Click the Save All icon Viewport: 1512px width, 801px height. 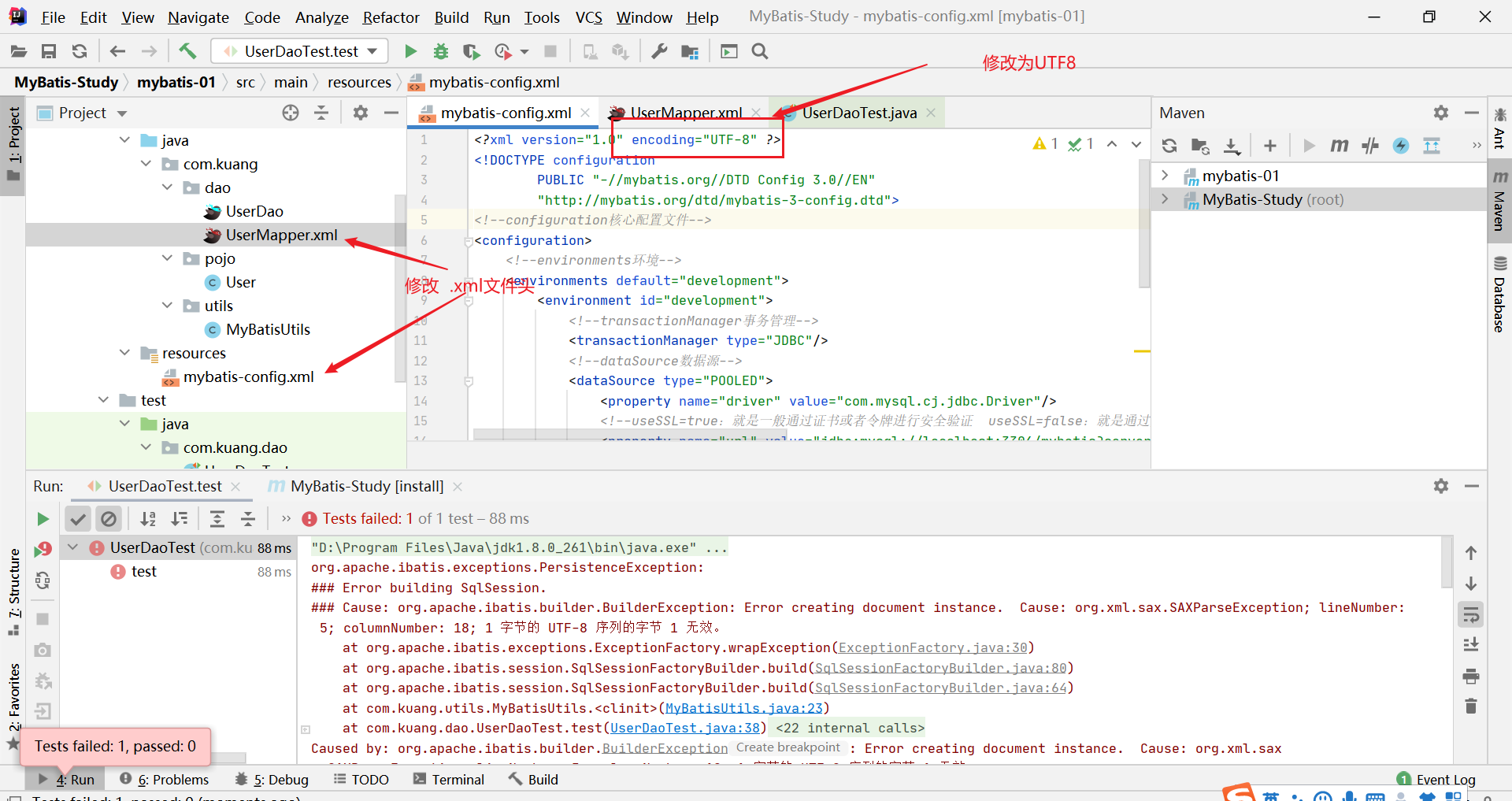49,51
